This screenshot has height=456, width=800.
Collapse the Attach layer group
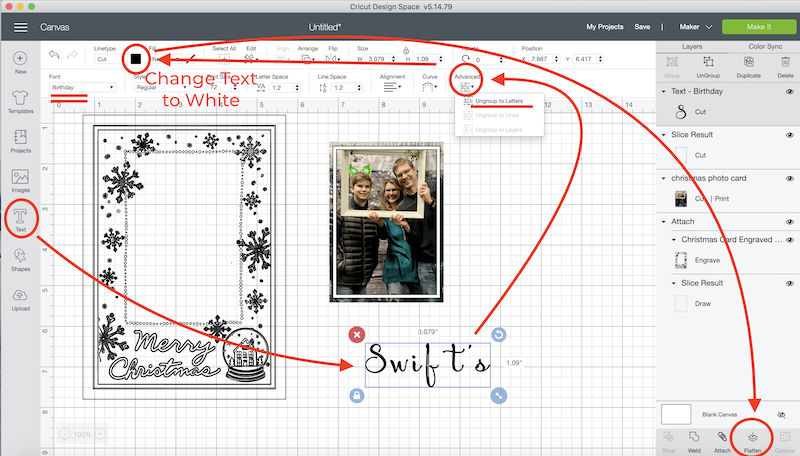[x=664, y=222]
